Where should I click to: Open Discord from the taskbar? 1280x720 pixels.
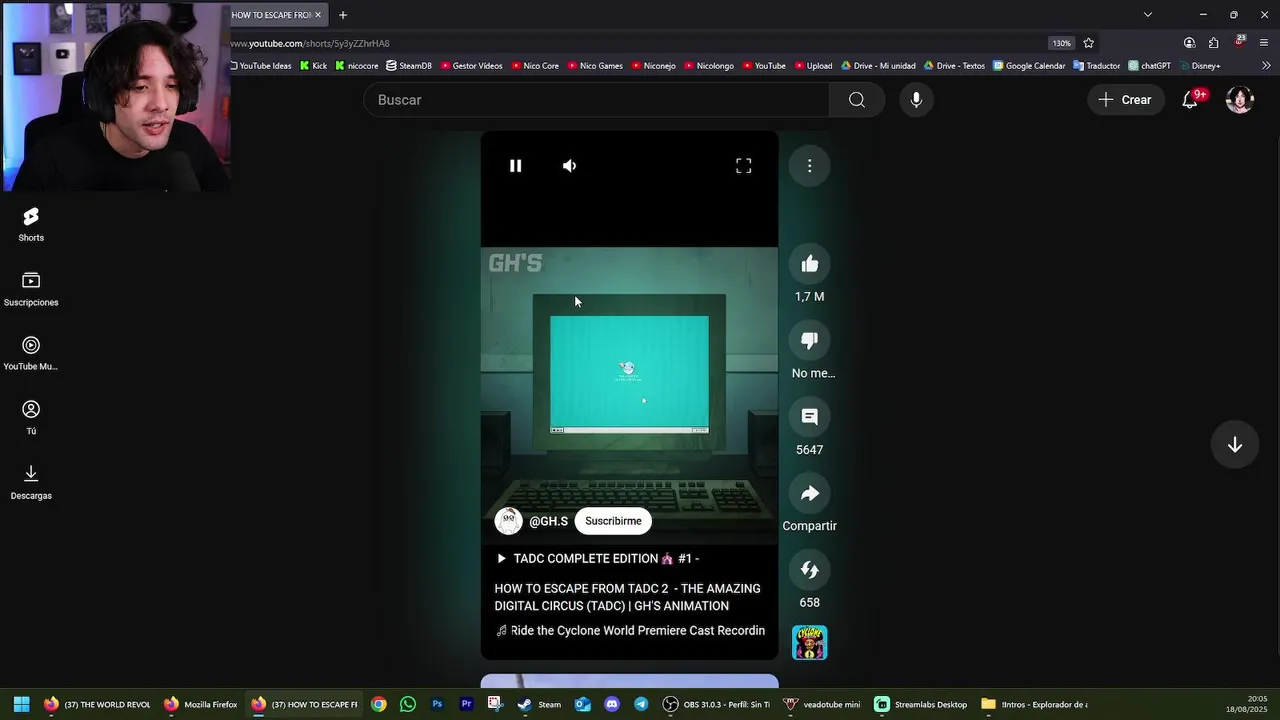pos(612,704)
